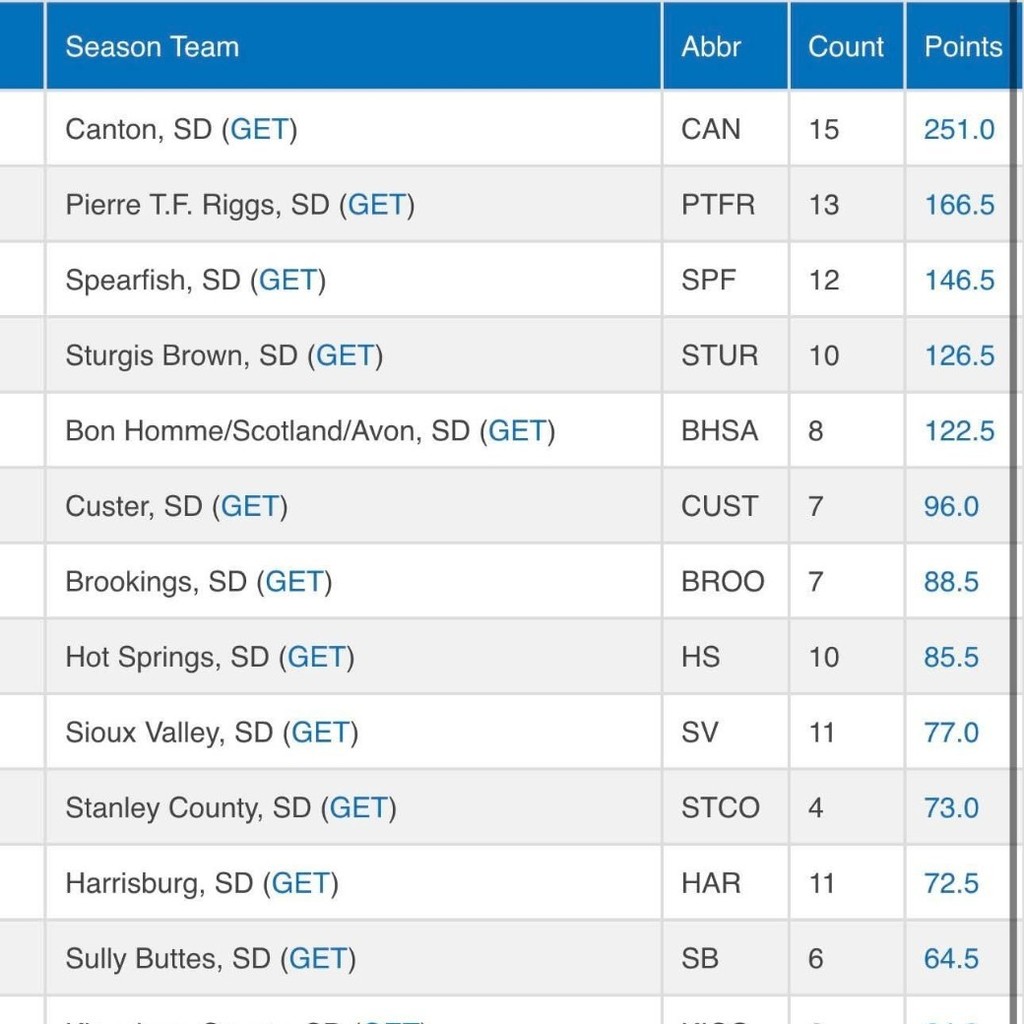The height and width of the screenshot is (1024, 1024).
Task: Click Spearfish, SD GET link
Action: (x=288, y=280)
